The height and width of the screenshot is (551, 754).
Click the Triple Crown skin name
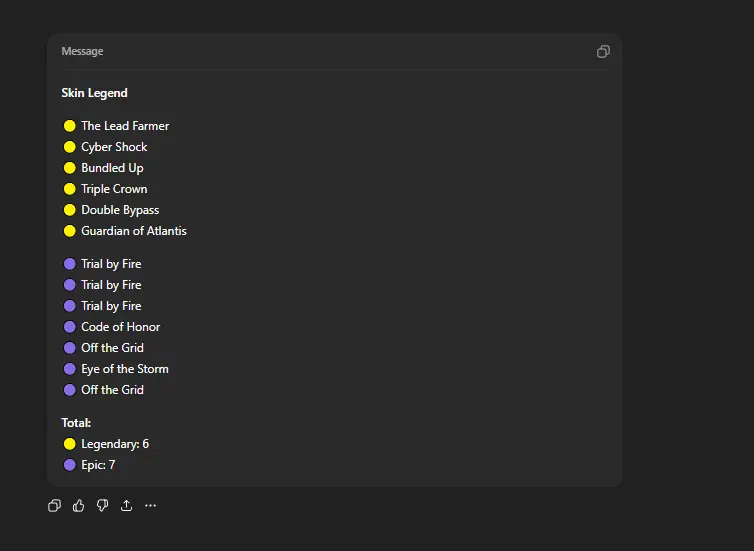114,189
